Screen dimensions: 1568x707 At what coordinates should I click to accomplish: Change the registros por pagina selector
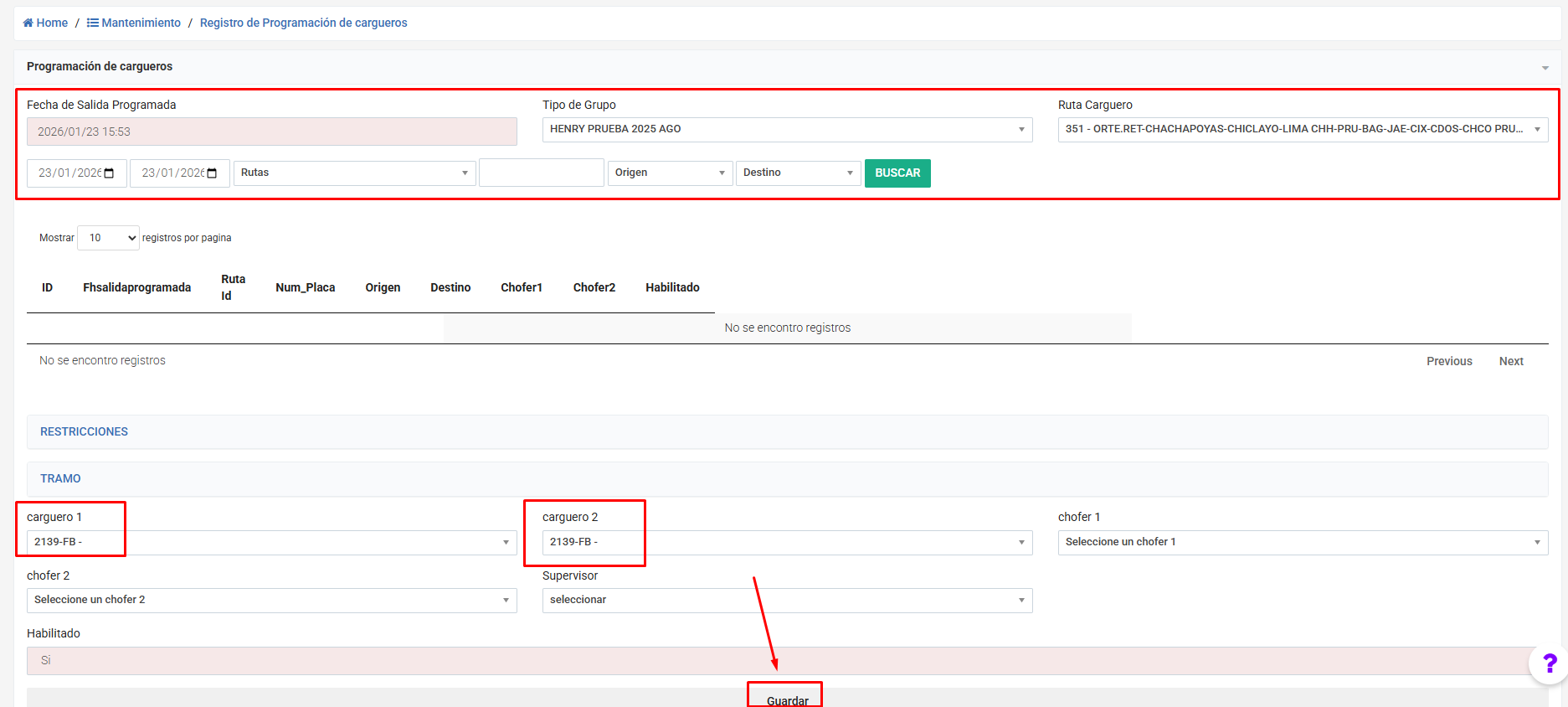pos(108,238)
